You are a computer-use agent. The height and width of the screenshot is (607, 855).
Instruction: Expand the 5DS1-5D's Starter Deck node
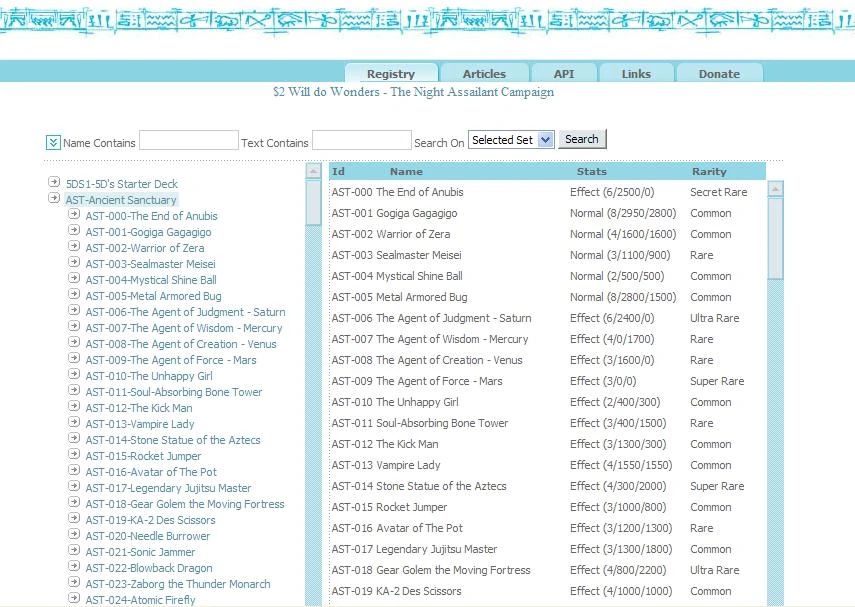[53, 182]
